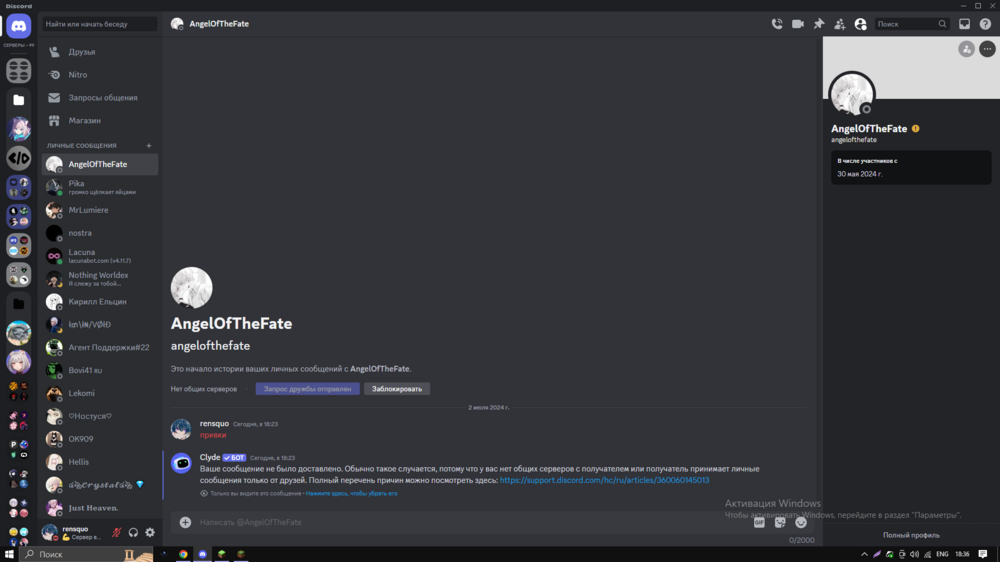
Task: Open Запросы общения message requests
Action: click(x=99, y=98)
